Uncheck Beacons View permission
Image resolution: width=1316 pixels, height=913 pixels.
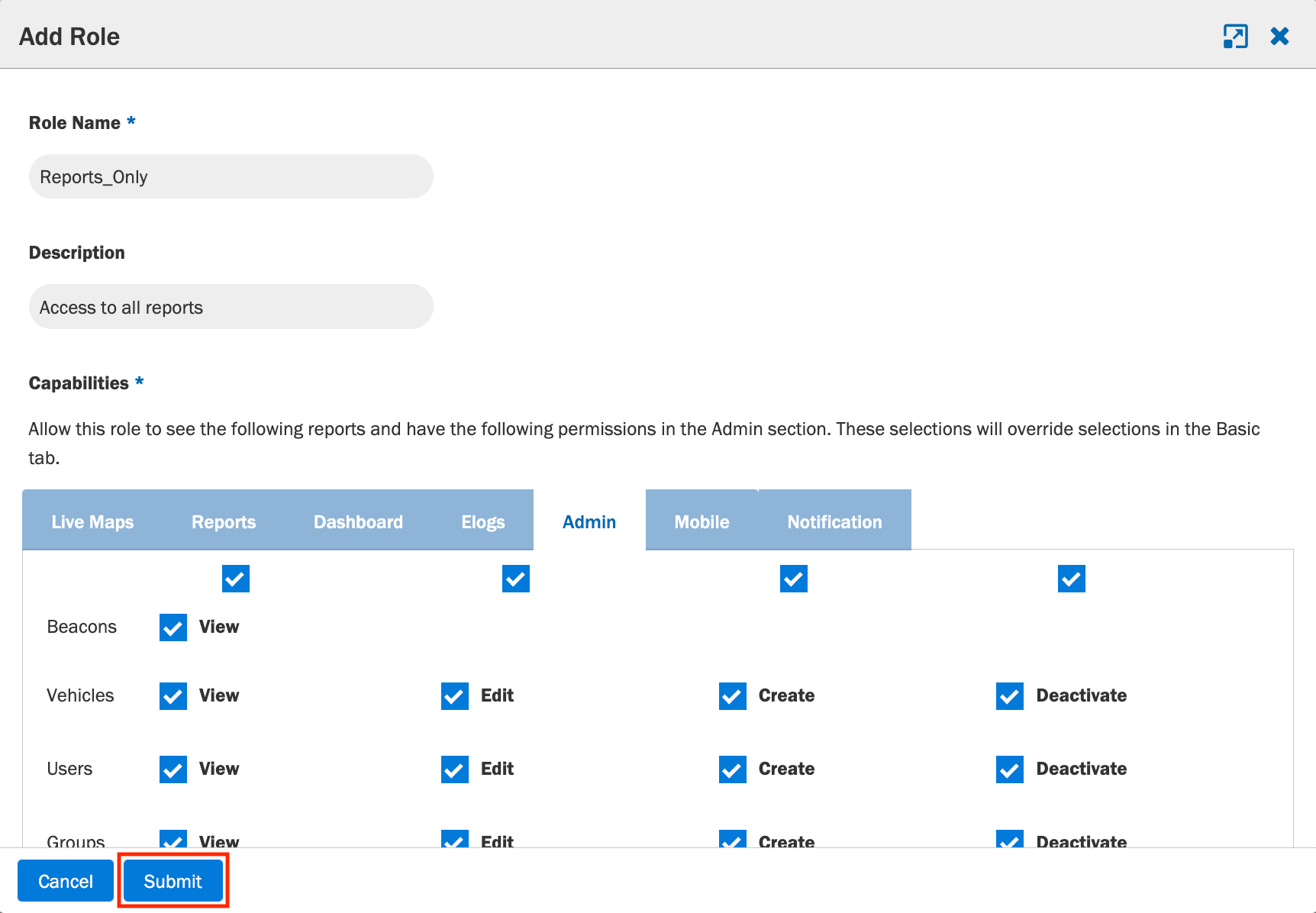tap(173, 627)
